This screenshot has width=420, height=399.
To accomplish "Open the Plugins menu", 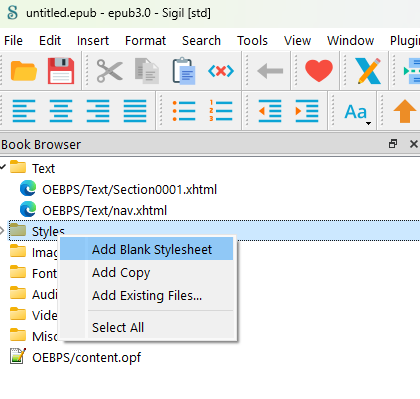I will click(x=405, y=40).
